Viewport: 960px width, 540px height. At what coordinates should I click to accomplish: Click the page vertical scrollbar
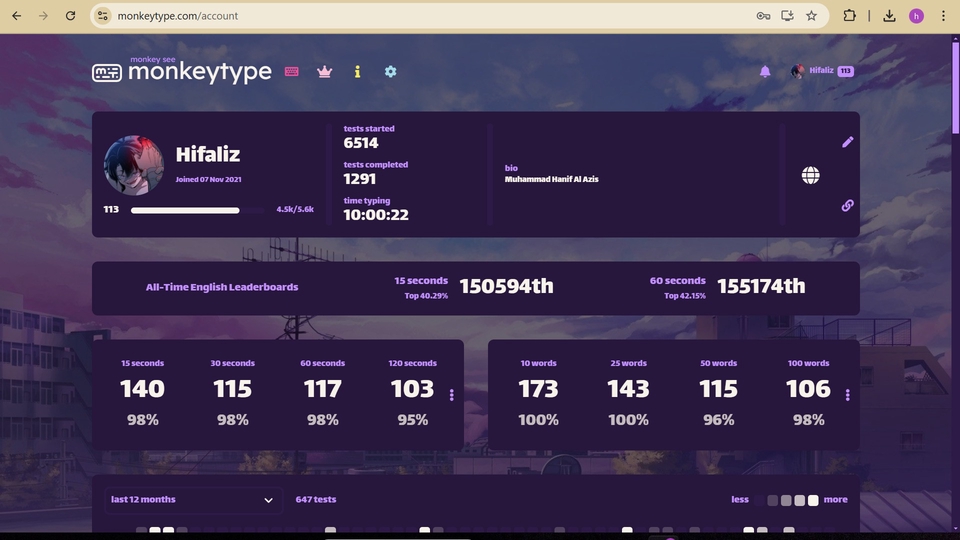click(956, 86)
